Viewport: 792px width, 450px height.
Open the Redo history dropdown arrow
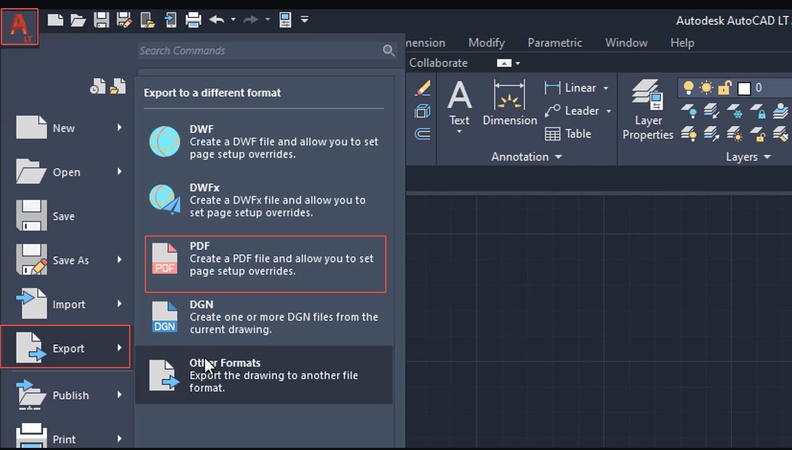(x=267, y=20)
